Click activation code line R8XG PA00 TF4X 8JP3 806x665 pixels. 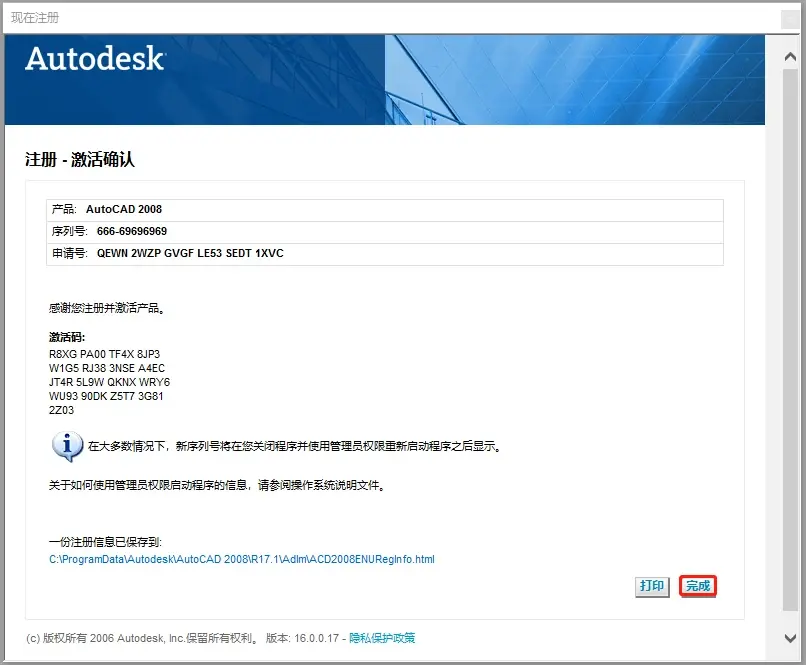pyautogui.click(x=104, y=354)
